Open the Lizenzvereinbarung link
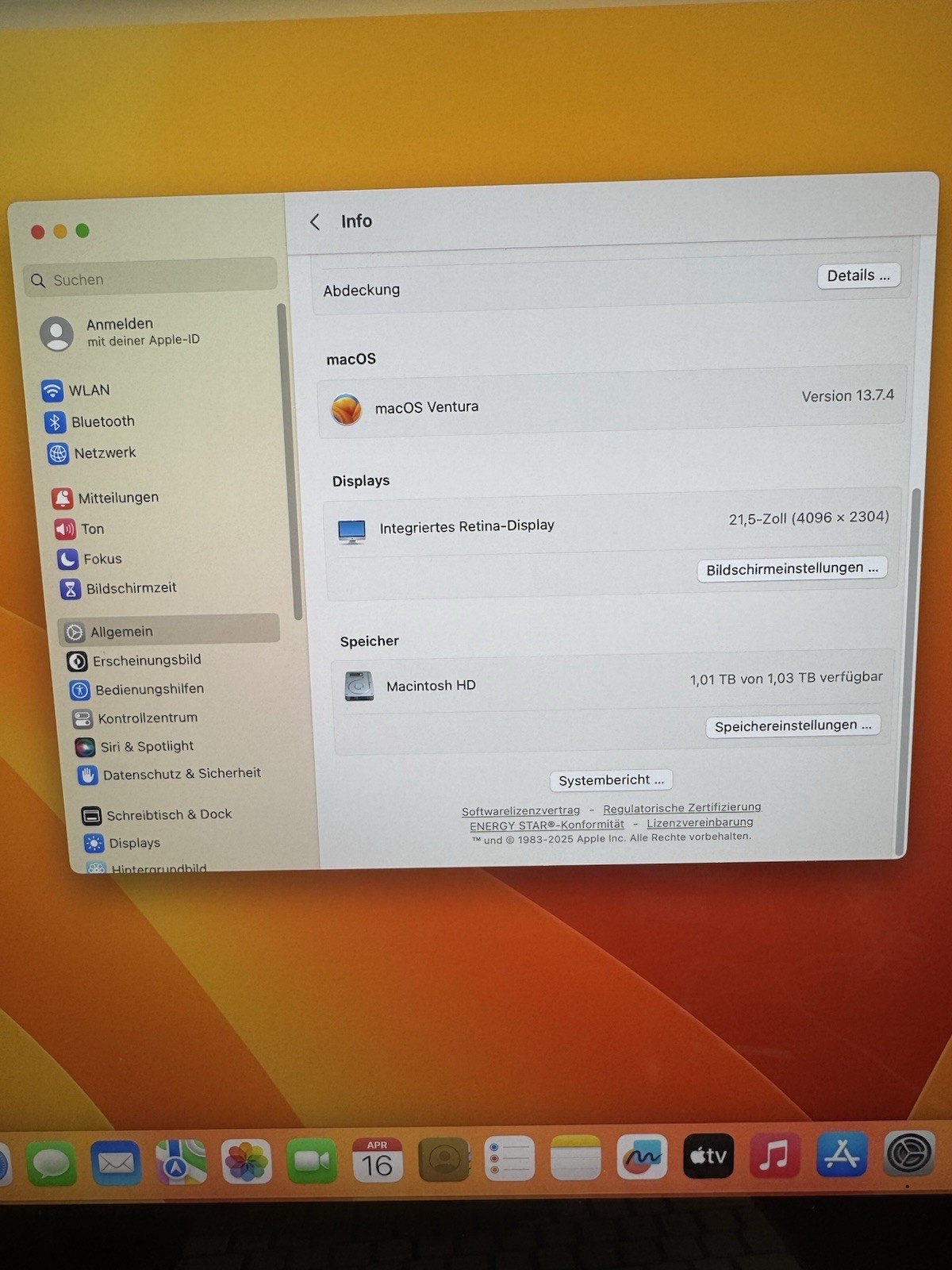Image resolution: width=952 pixels, height=1270 pixels. point(700,822)
